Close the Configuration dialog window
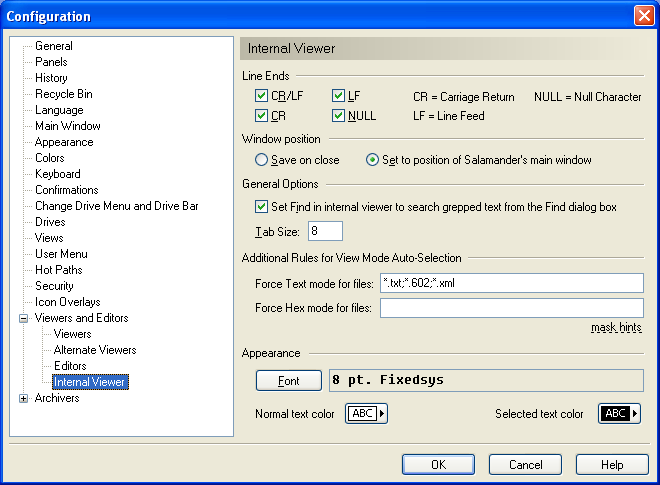Viewport: 660px width, 485px height. (643, 16)
